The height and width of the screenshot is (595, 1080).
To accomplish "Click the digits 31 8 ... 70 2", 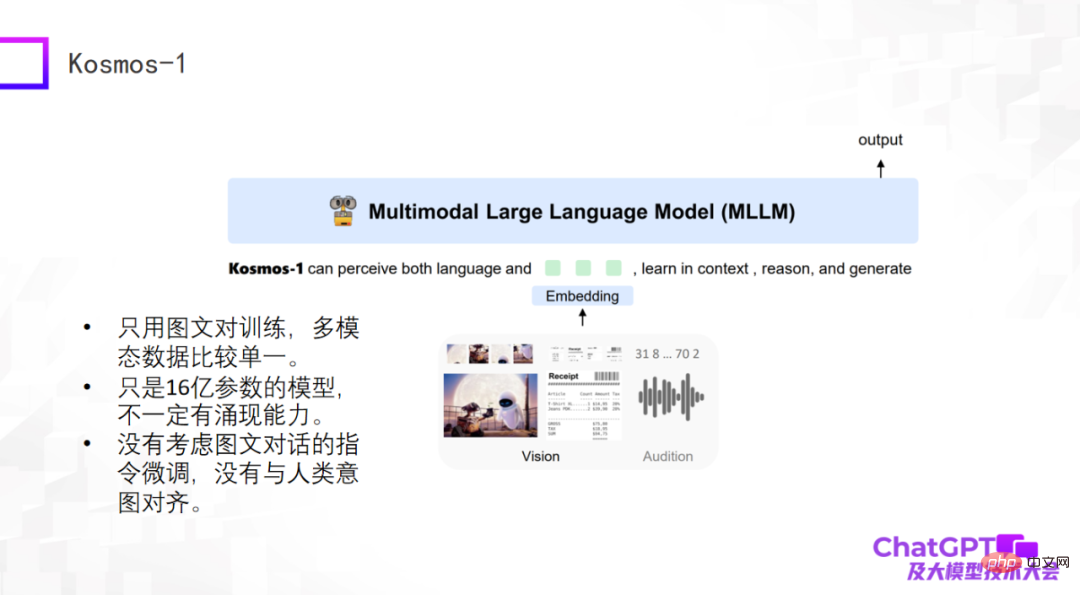I will 667,355.
